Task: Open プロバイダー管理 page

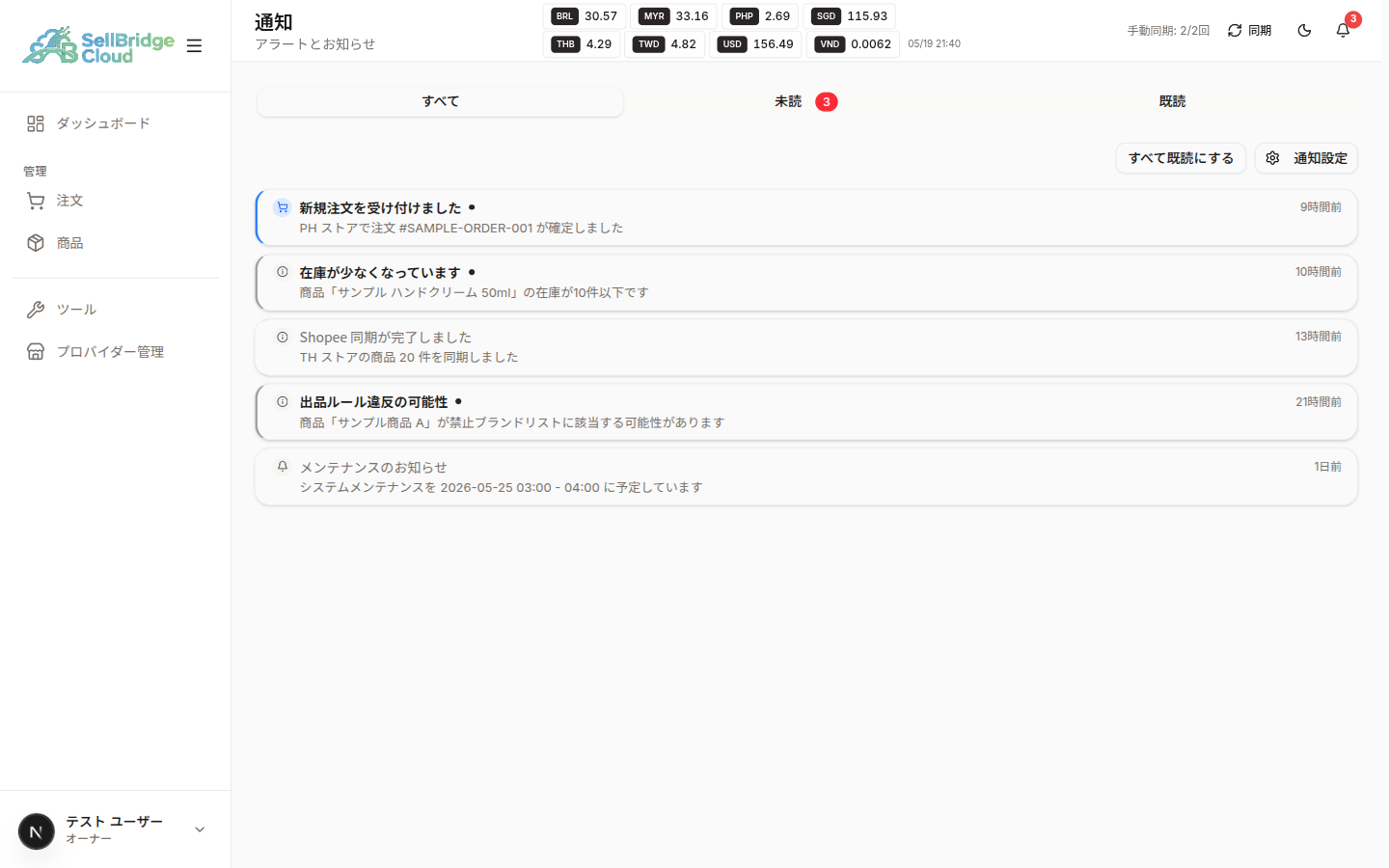Action: (115, 352)
